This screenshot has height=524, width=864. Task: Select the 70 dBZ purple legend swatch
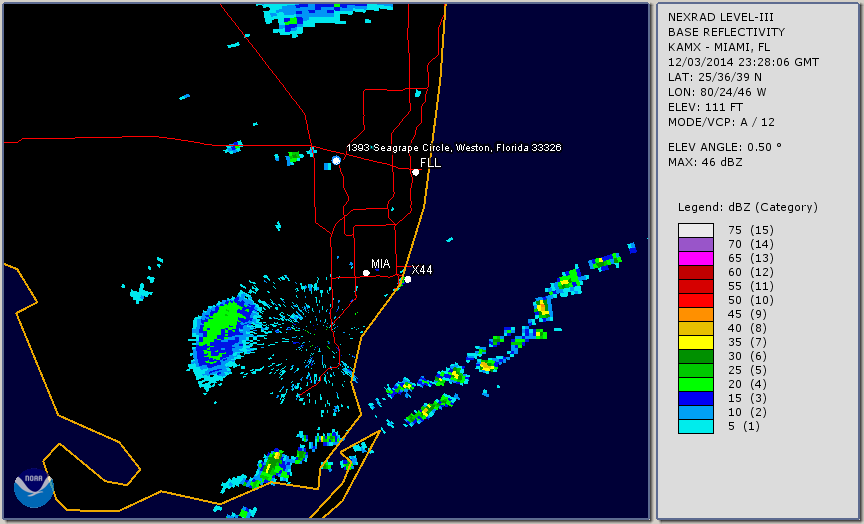(696, 244)
